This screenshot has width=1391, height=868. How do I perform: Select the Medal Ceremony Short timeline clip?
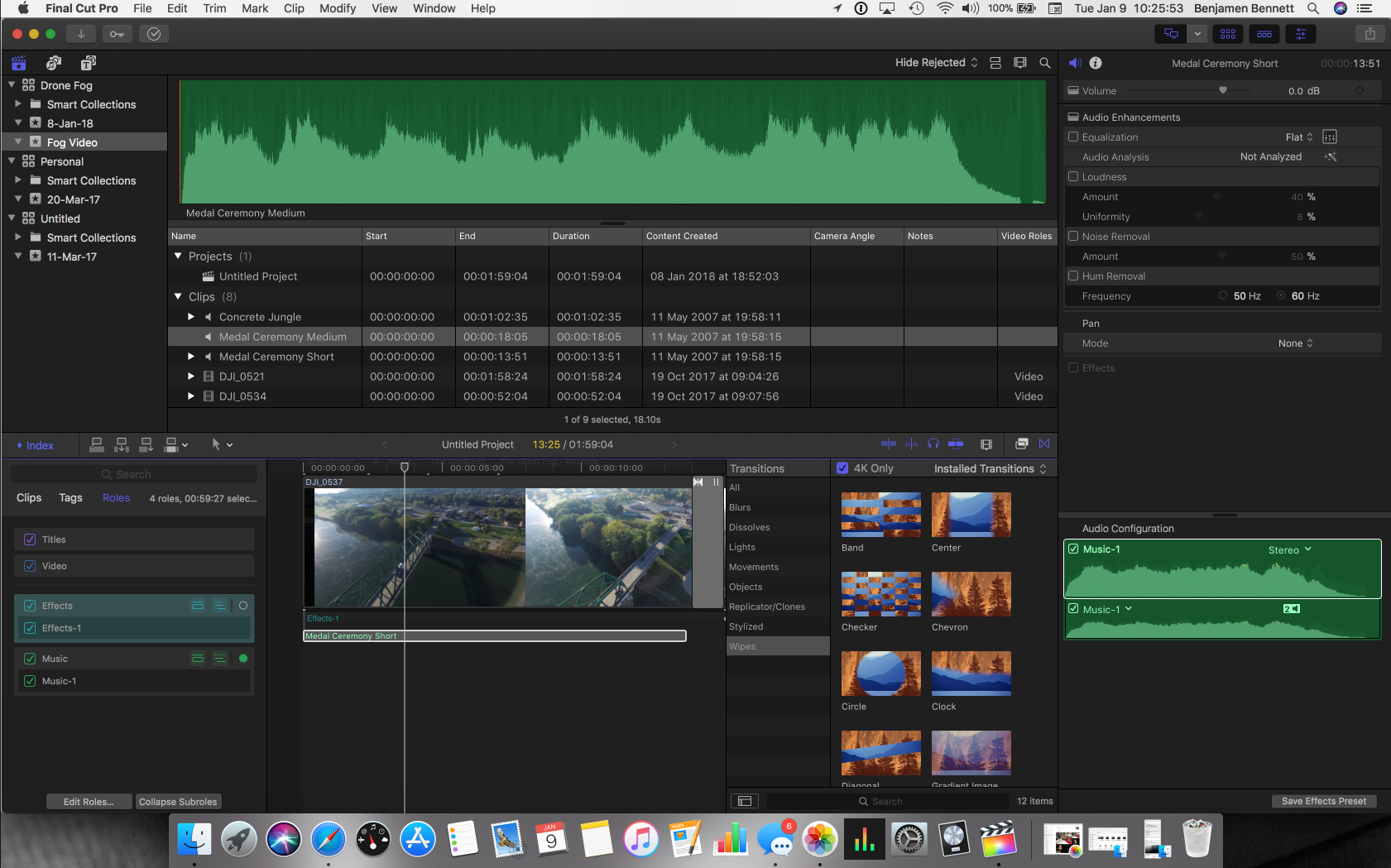[x=495, y=636]
